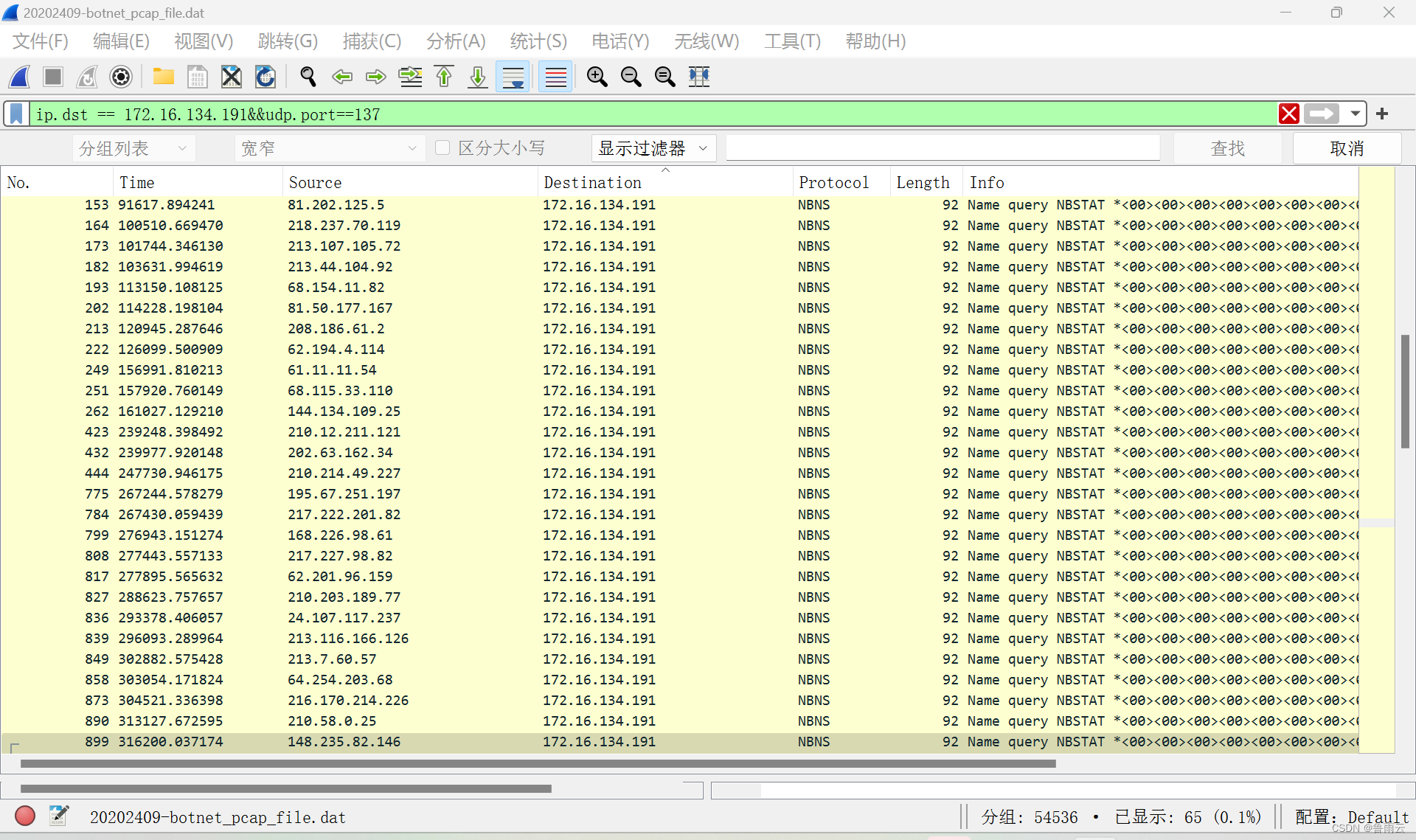Click the red expert info status circle

pos(25,816)
